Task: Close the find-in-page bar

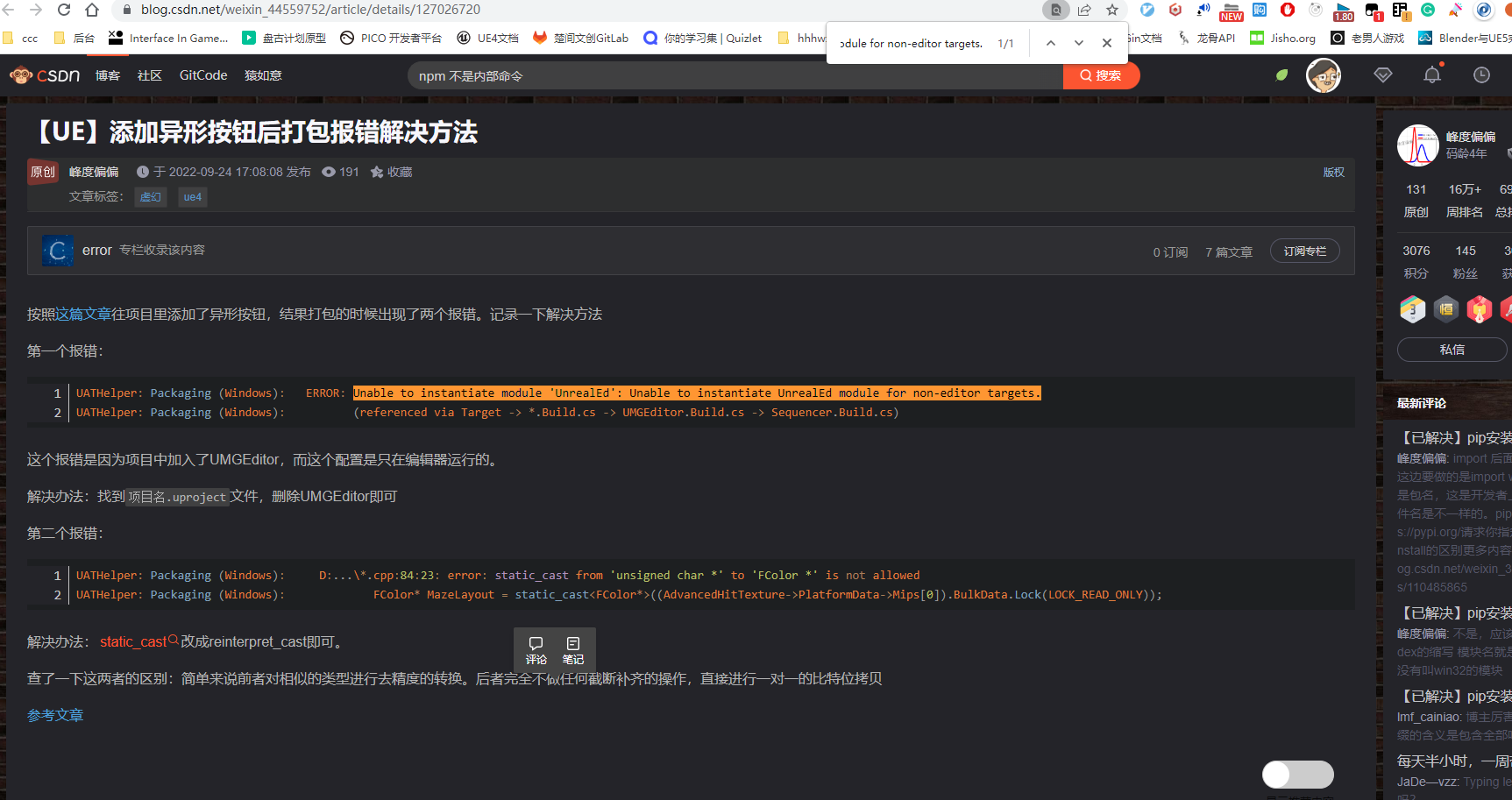Action: tap(1107, 43)
